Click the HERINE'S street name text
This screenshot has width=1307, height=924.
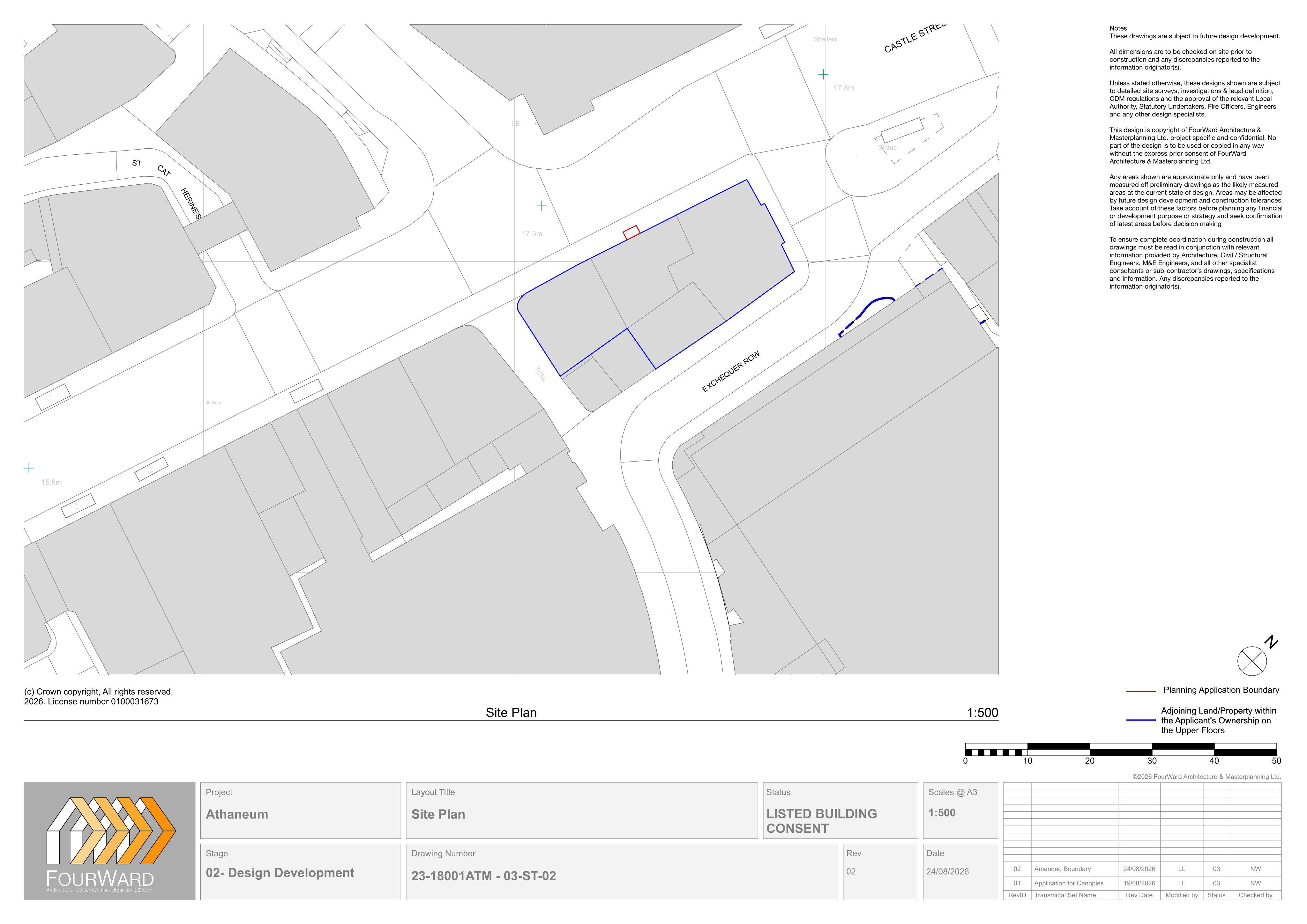[x=191, y=203]
